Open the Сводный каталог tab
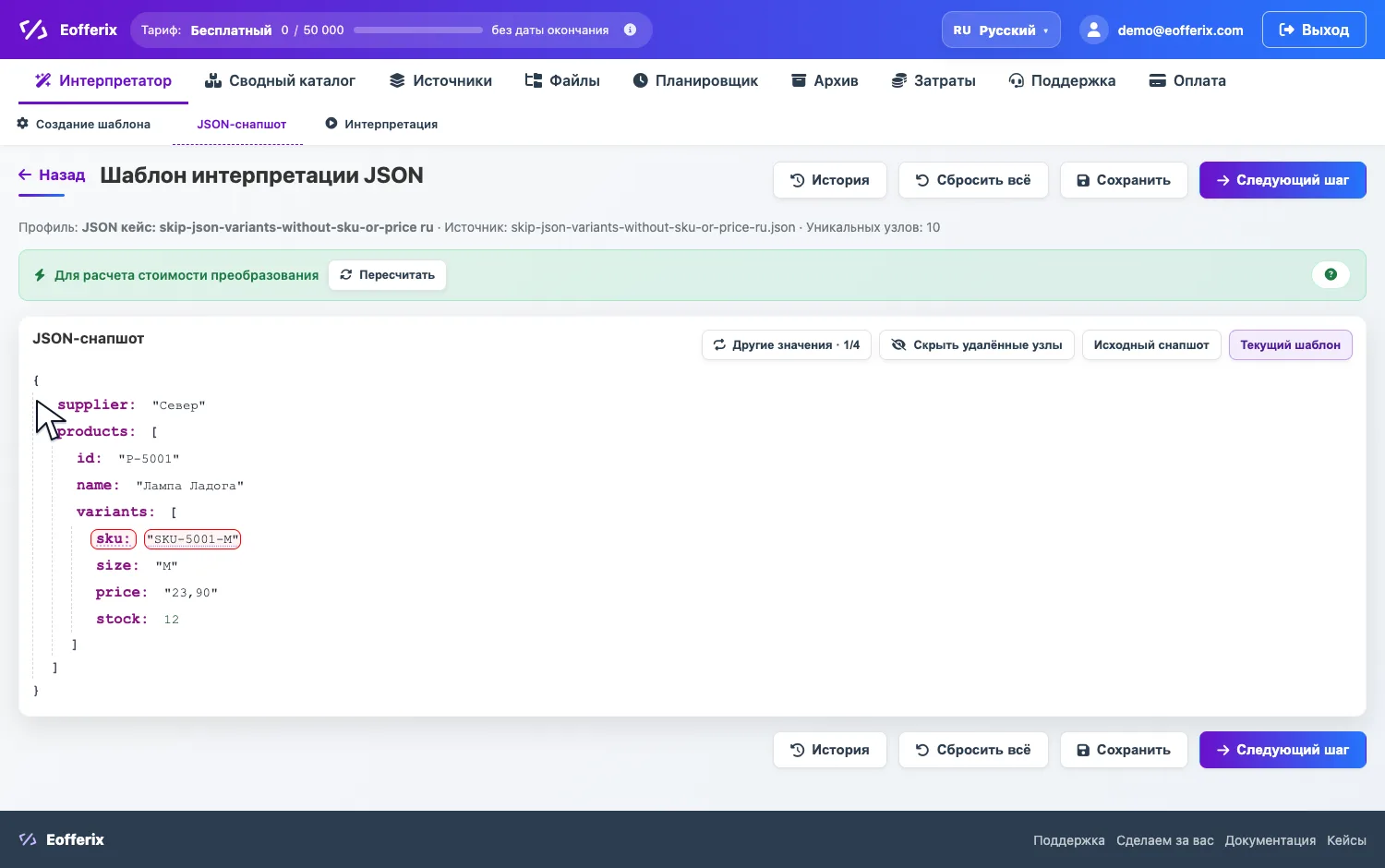Screen dimensions: 1385x868 (x=280, y=80)
